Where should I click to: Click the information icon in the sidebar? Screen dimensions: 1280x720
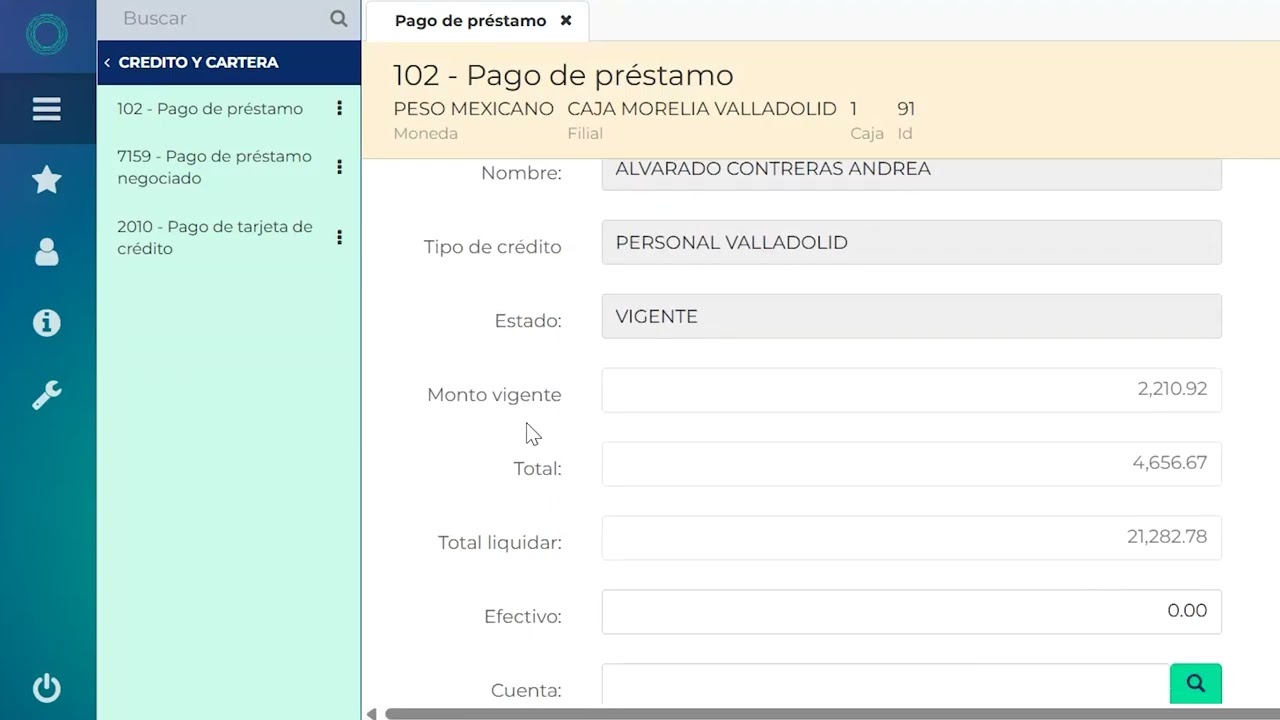(x=47, y=323)
